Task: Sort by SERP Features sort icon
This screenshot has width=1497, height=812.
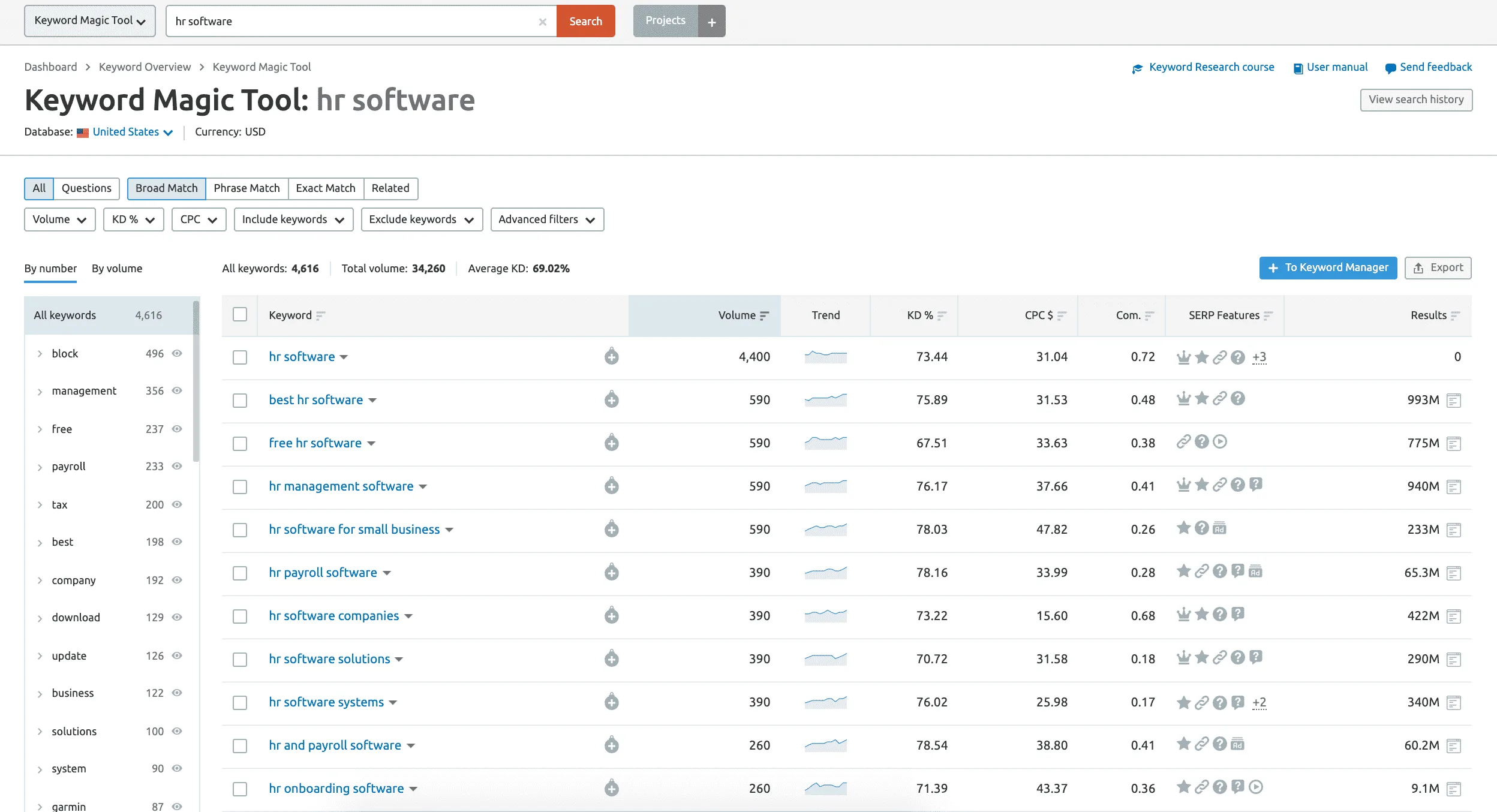Action: (1268, 315)
